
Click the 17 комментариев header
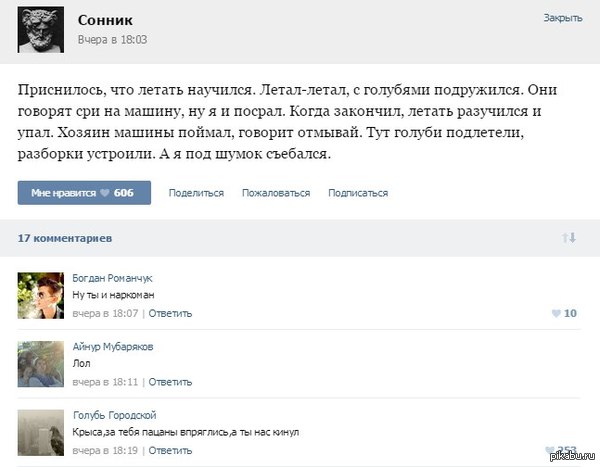(65, 238)
